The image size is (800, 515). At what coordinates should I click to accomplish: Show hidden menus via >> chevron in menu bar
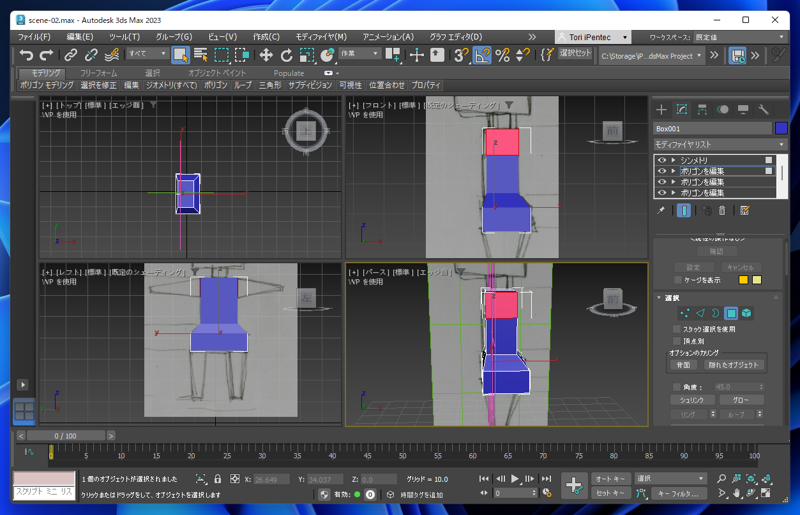coord(532,37)
